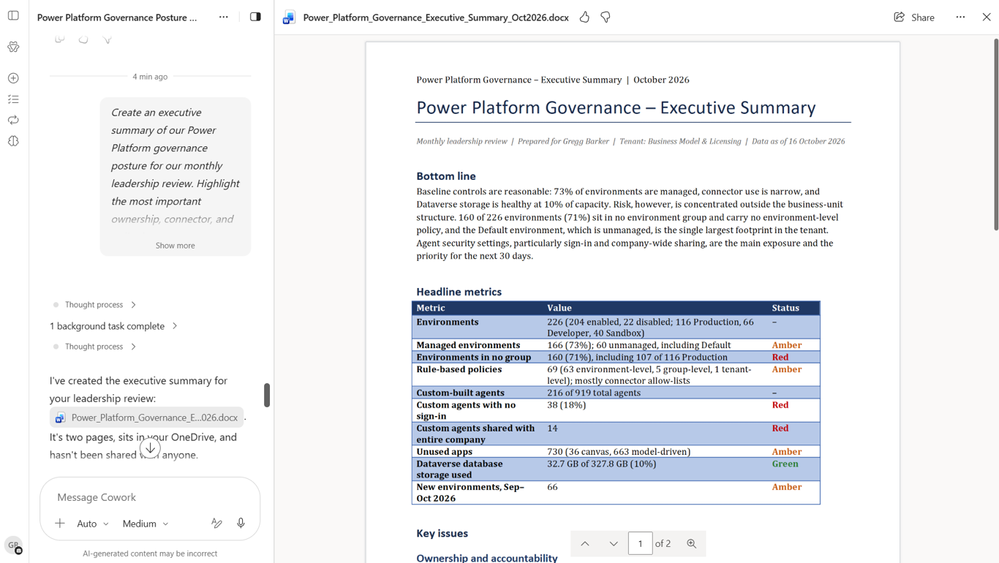Open the Auto mode dropdown
Viewport: 999px width, 563px height.
[x=92, y=524]
